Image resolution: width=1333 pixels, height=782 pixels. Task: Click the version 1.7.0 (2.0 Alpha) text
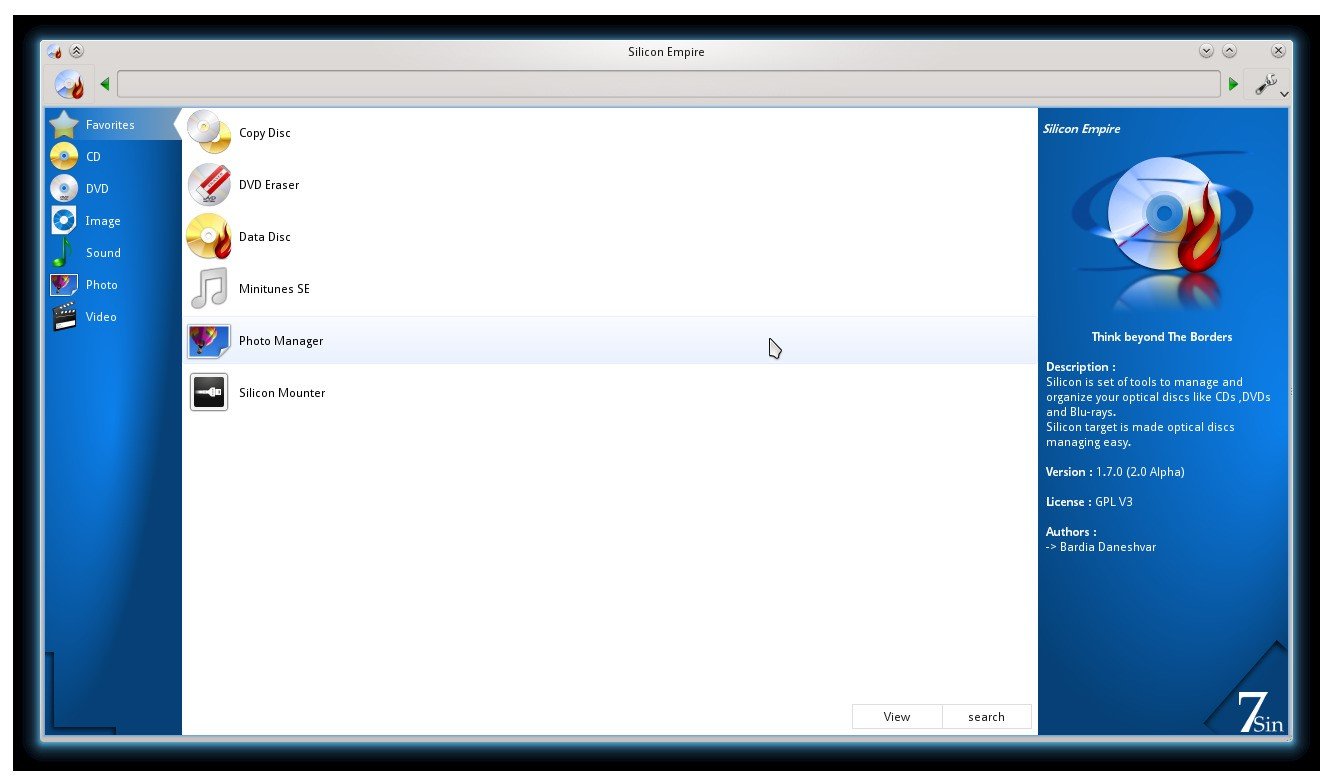[x=1140, y=472]
